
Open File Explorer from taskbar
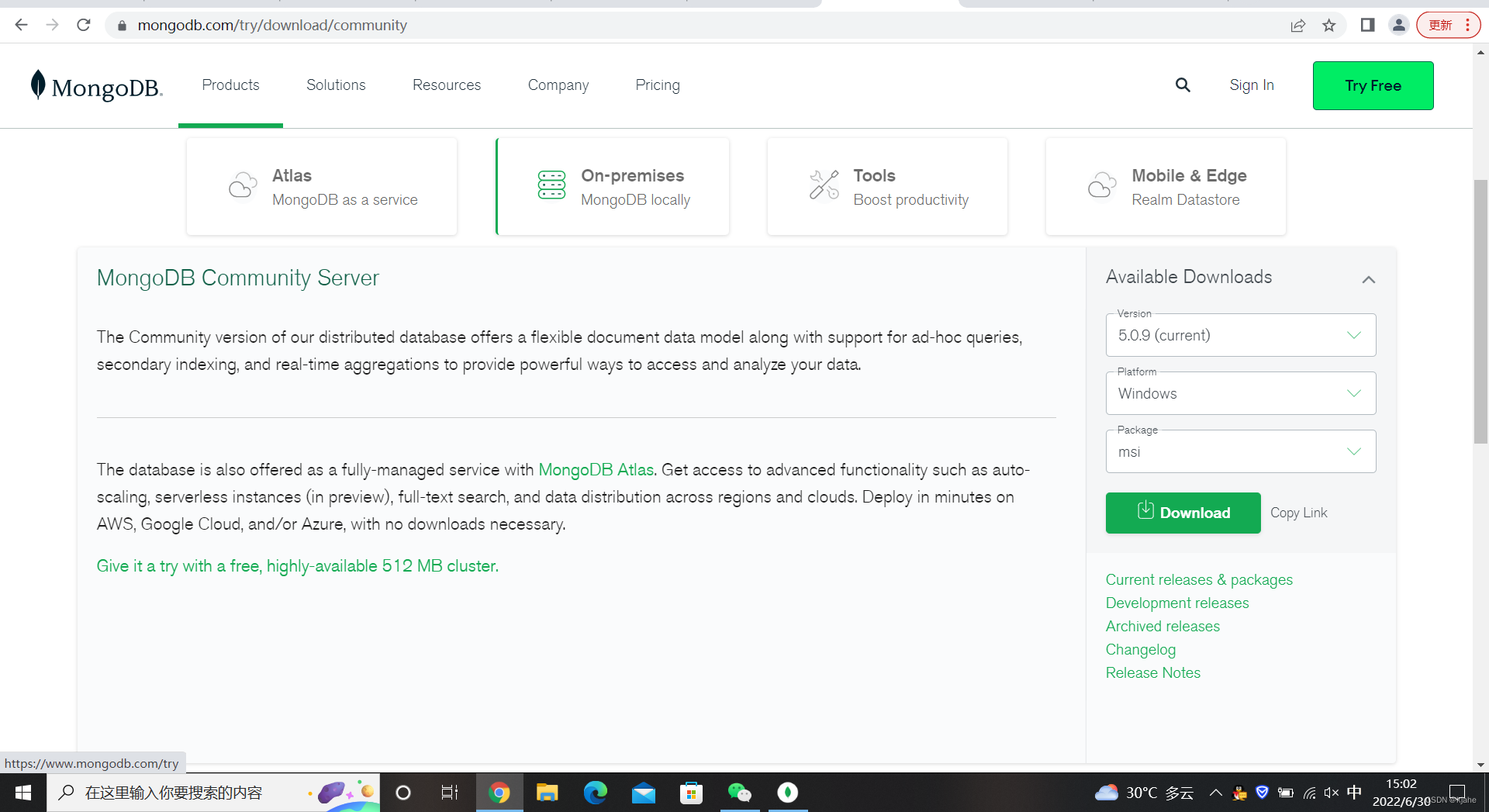[548, 793]
